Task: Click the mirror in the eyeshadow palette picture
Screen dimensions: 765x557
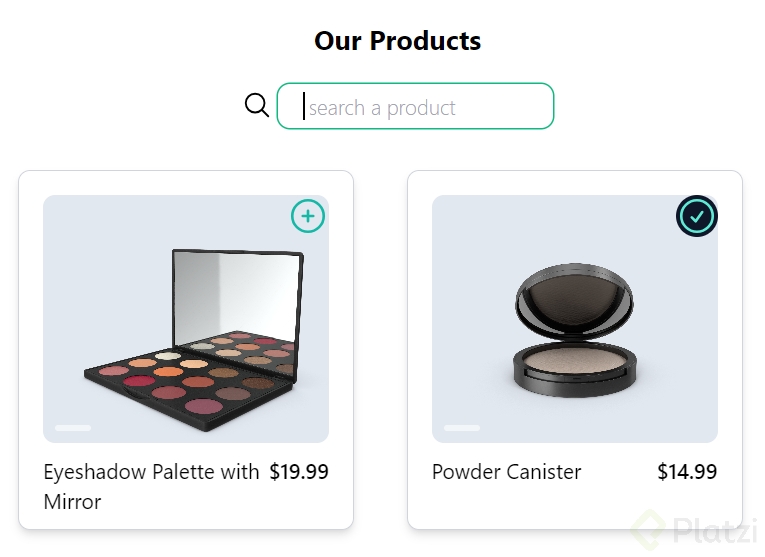Action: [236, 295]
